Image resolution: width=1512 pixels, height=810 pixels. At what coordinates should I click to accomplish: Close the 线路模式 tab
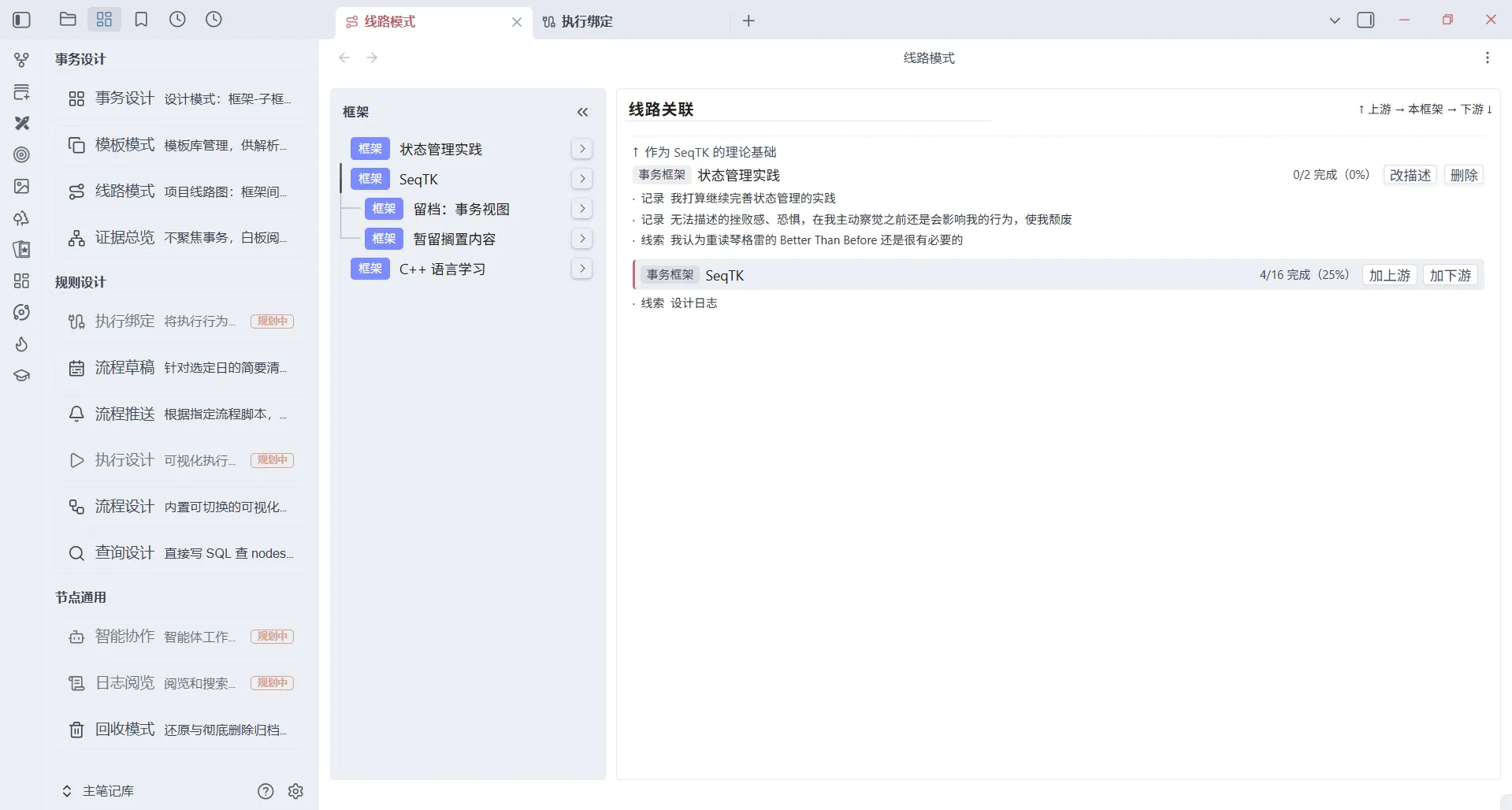[x=517, y=22]
